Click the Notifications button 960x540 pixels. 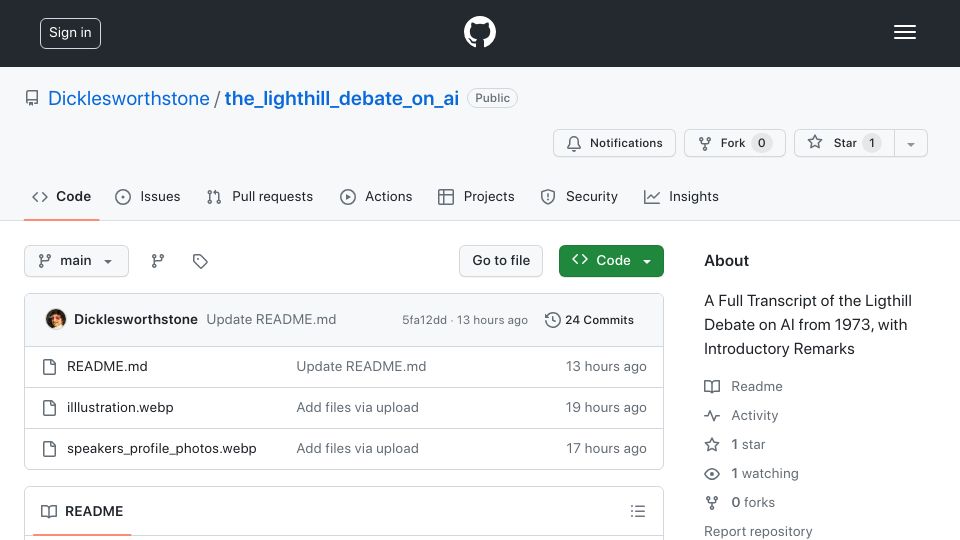coord(614,143)
